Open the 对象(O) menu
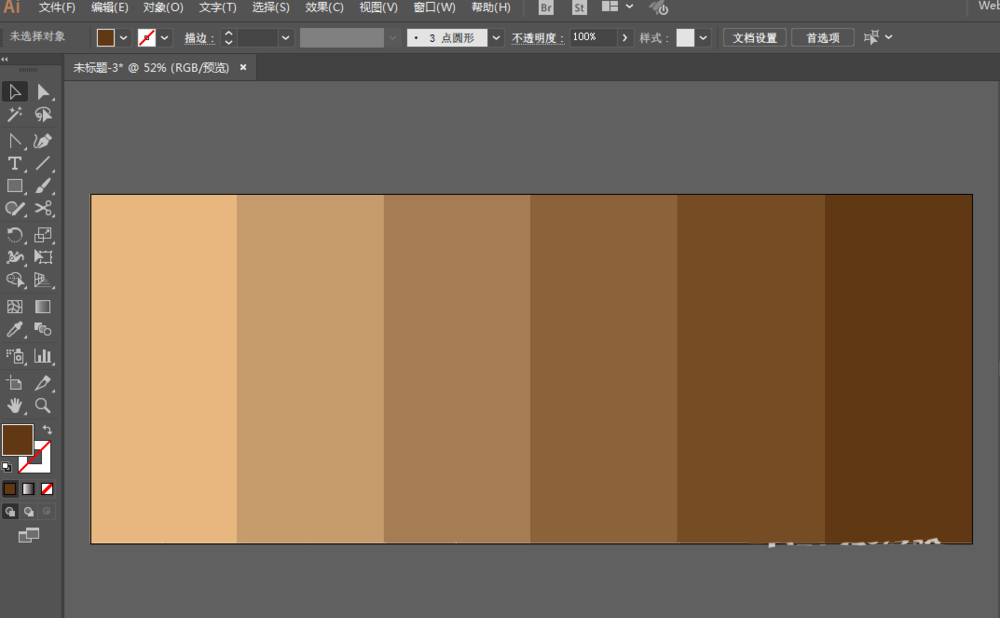 pos(163,8)
